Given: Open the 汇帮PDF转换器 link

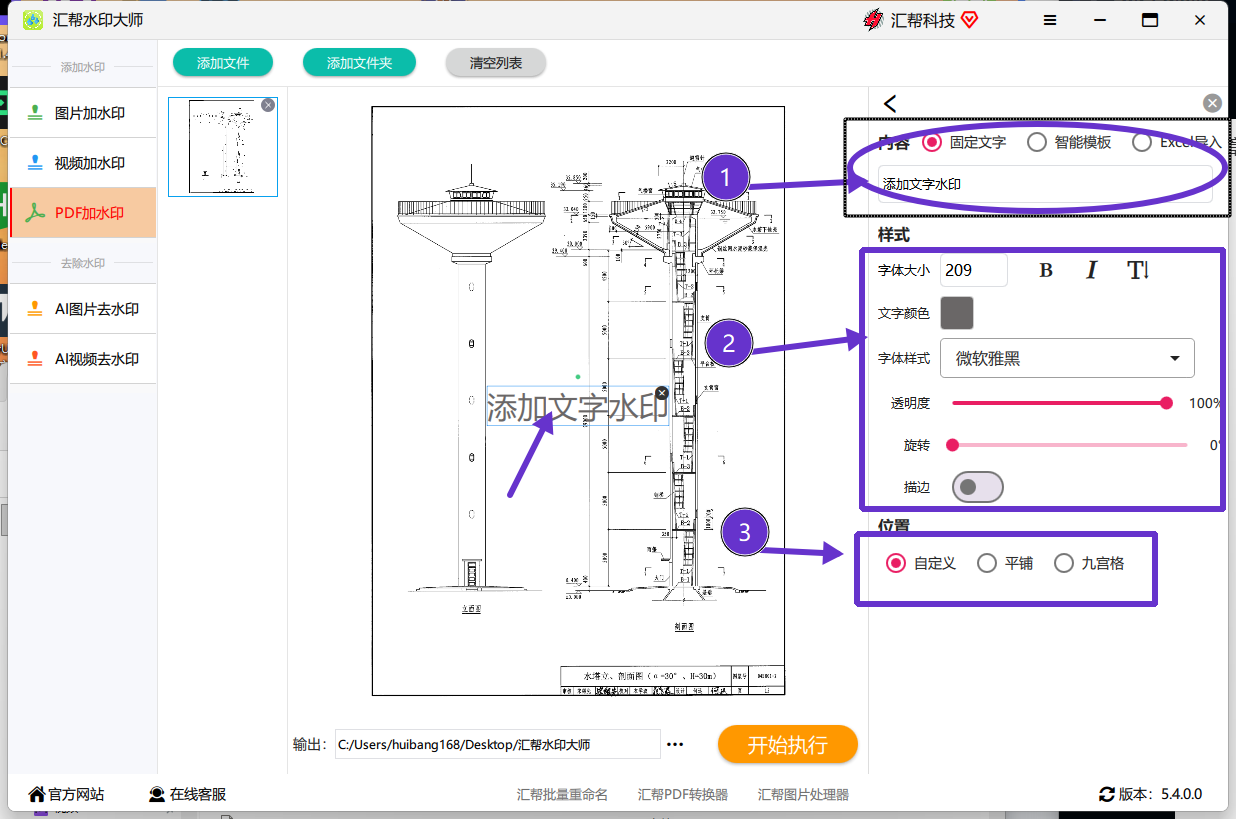Looking at the screenshot, I should click(683, 795).
